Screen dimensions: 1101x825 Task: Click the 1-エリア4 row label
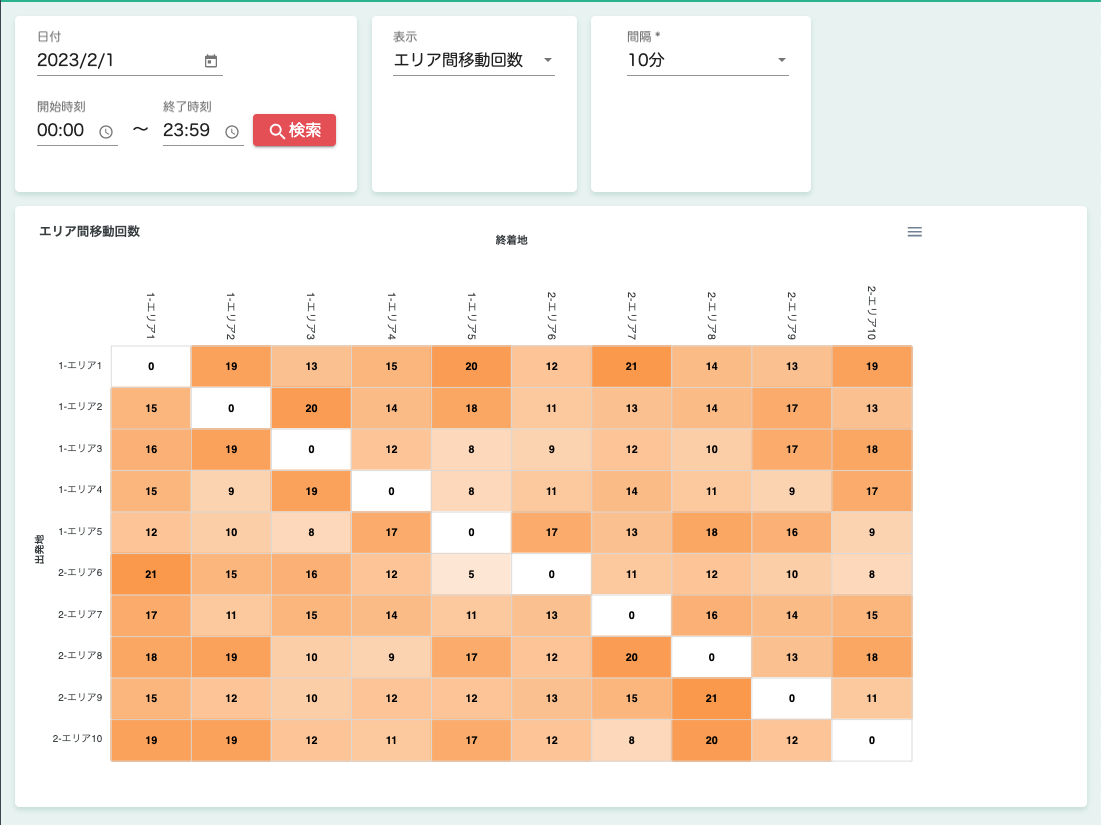click(x=80, y=490)
